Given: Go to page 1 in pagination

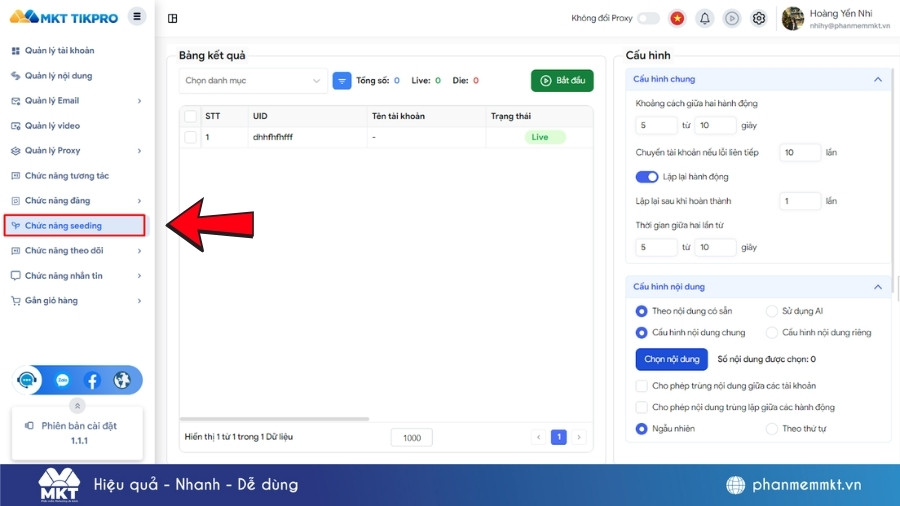Looking at the screenshot, I should pyautogui.click(x=558, y=437).
